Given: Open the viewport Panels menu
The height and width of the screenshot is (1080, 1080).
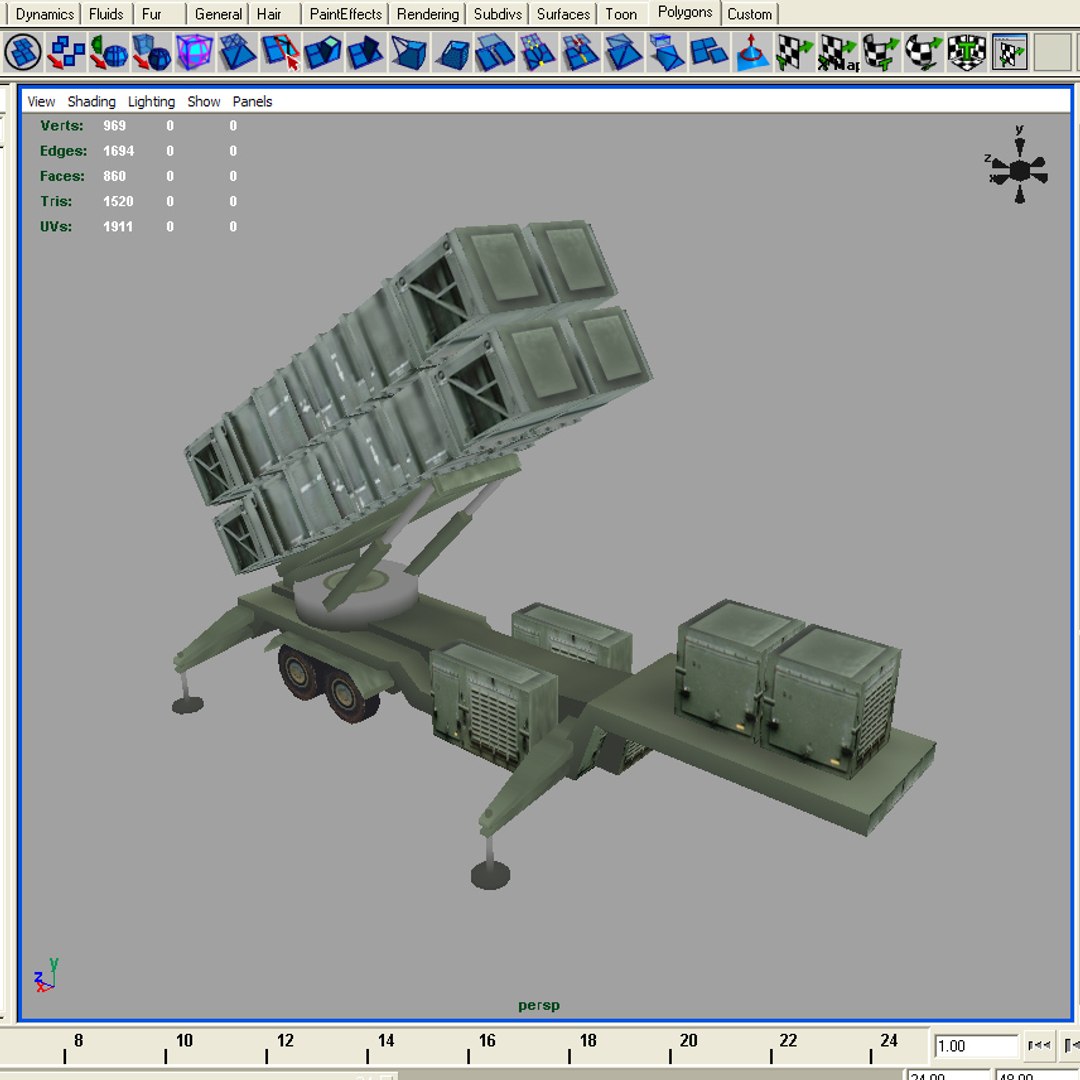Looking at the screenshot, I should click(x=252, y=101).
